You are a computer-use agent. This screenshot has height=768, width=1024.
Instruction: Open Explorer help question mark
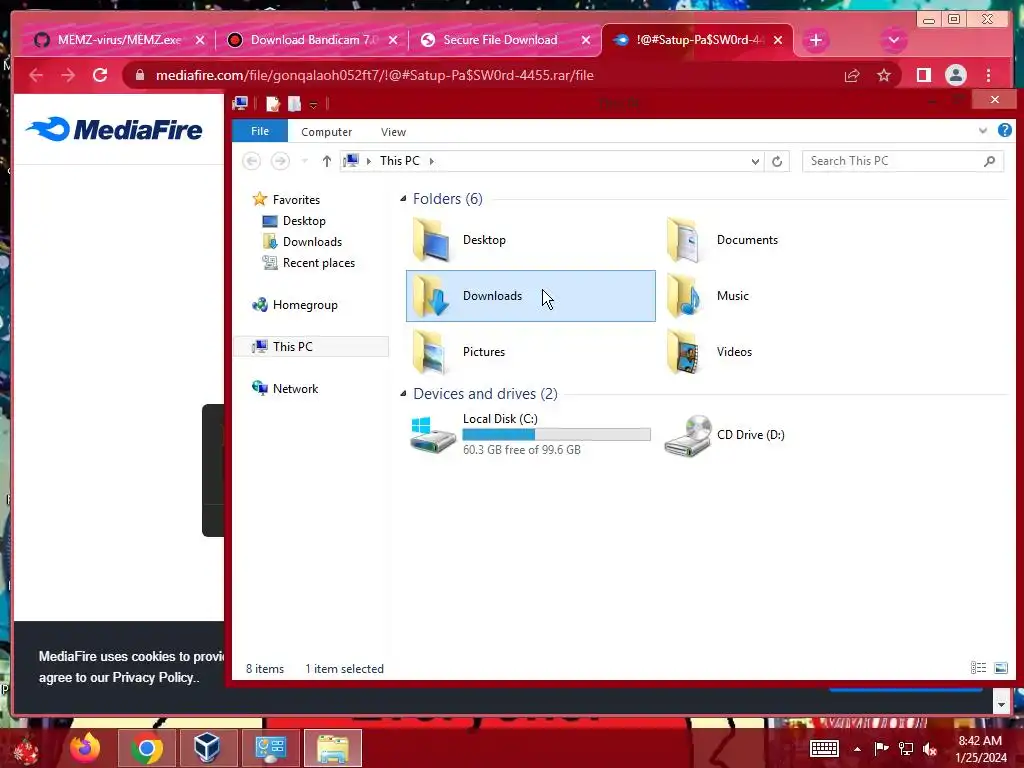click(x=1004, y=131)
